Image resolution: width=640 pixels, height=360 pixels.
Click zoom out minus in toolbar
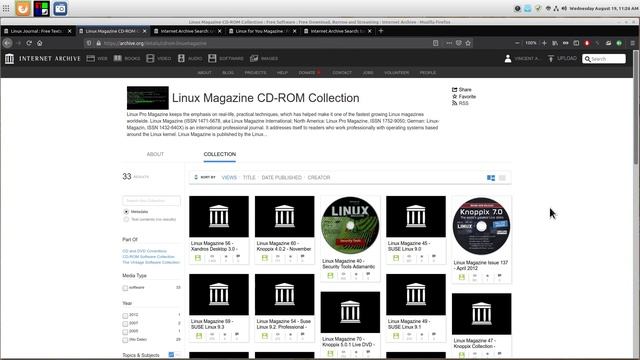click(517, 43)
